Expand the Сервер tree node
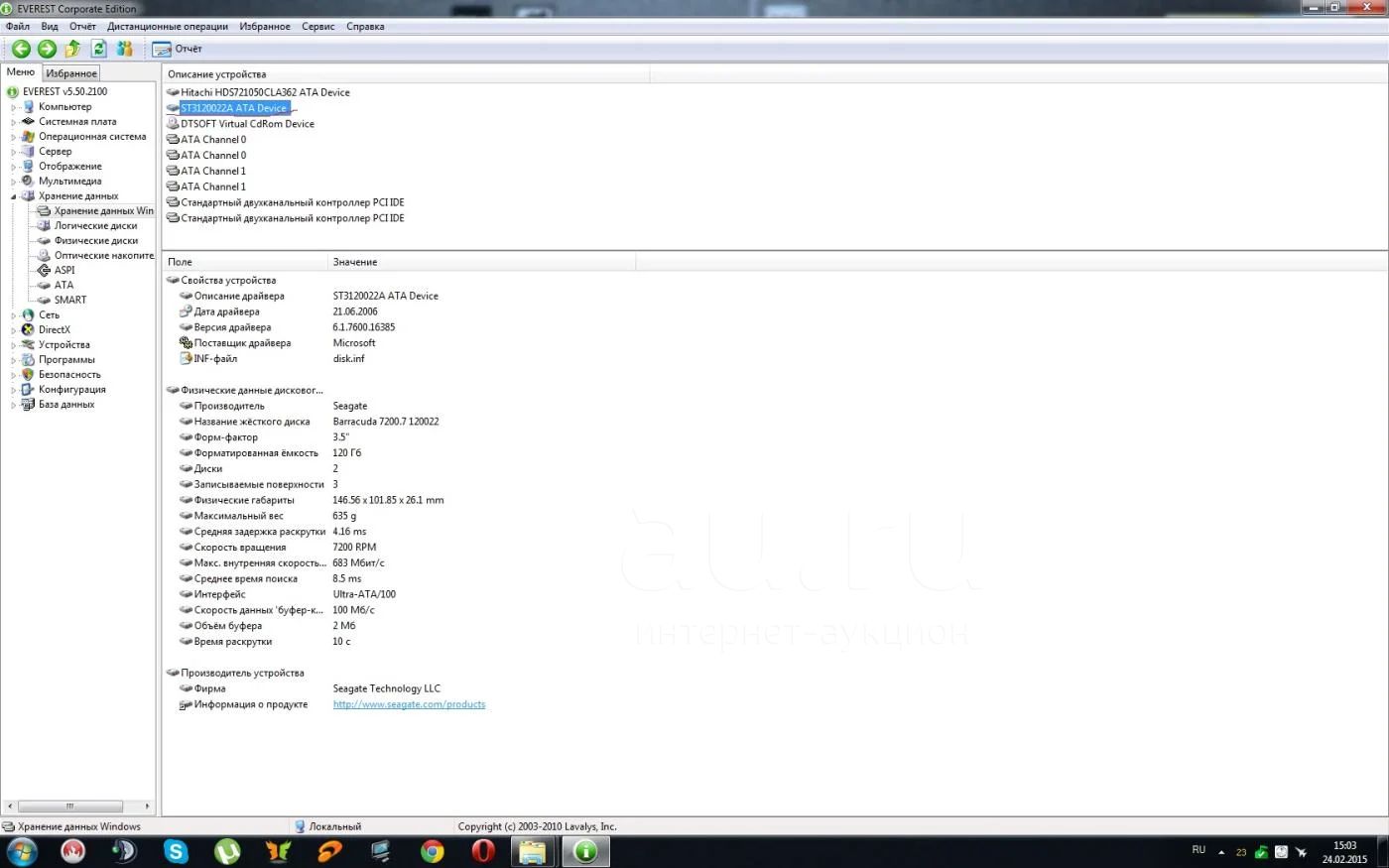Viewport: 1389px width, 868px height. click(14, 152)
